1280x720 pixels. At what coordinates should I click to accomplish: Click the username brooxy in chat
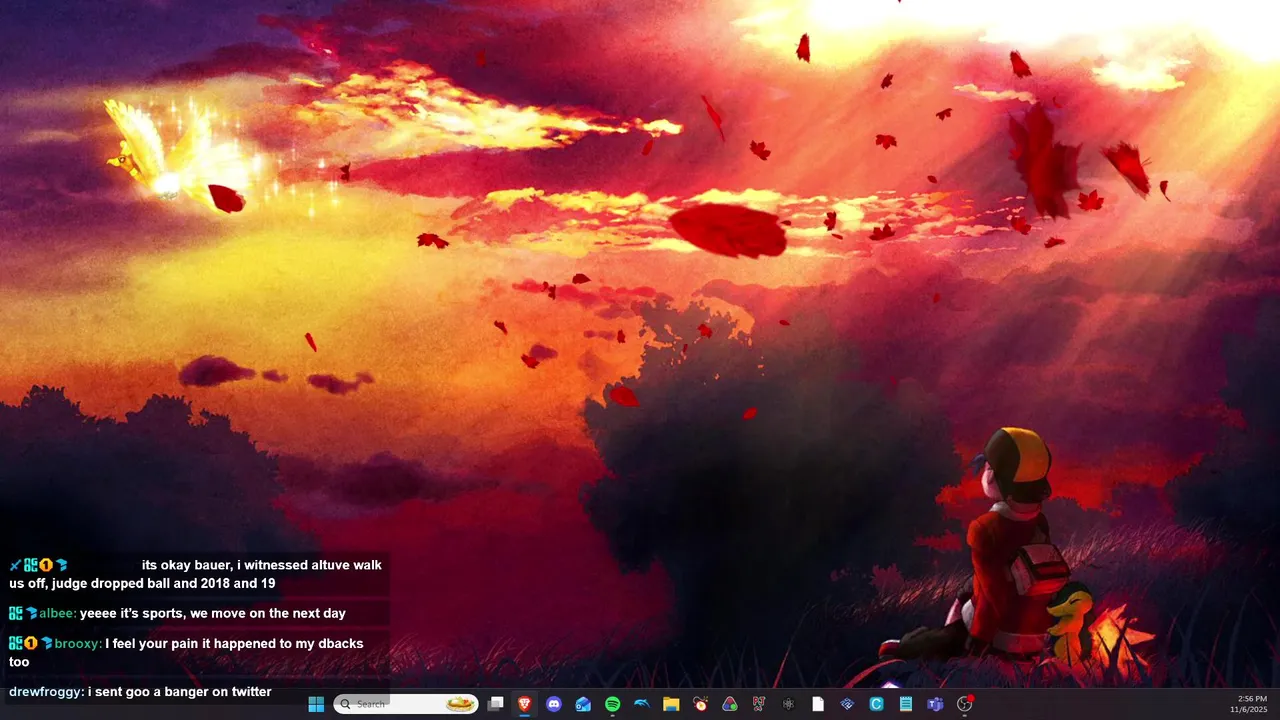click(78, 643)
